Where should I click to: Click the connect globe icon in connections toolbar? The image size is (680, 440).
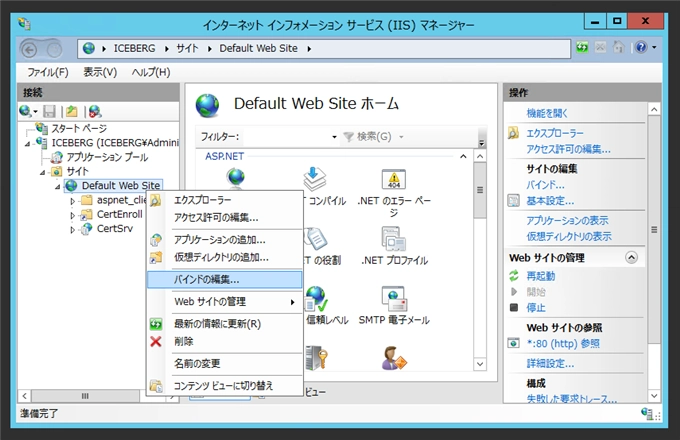click(25, 111)
